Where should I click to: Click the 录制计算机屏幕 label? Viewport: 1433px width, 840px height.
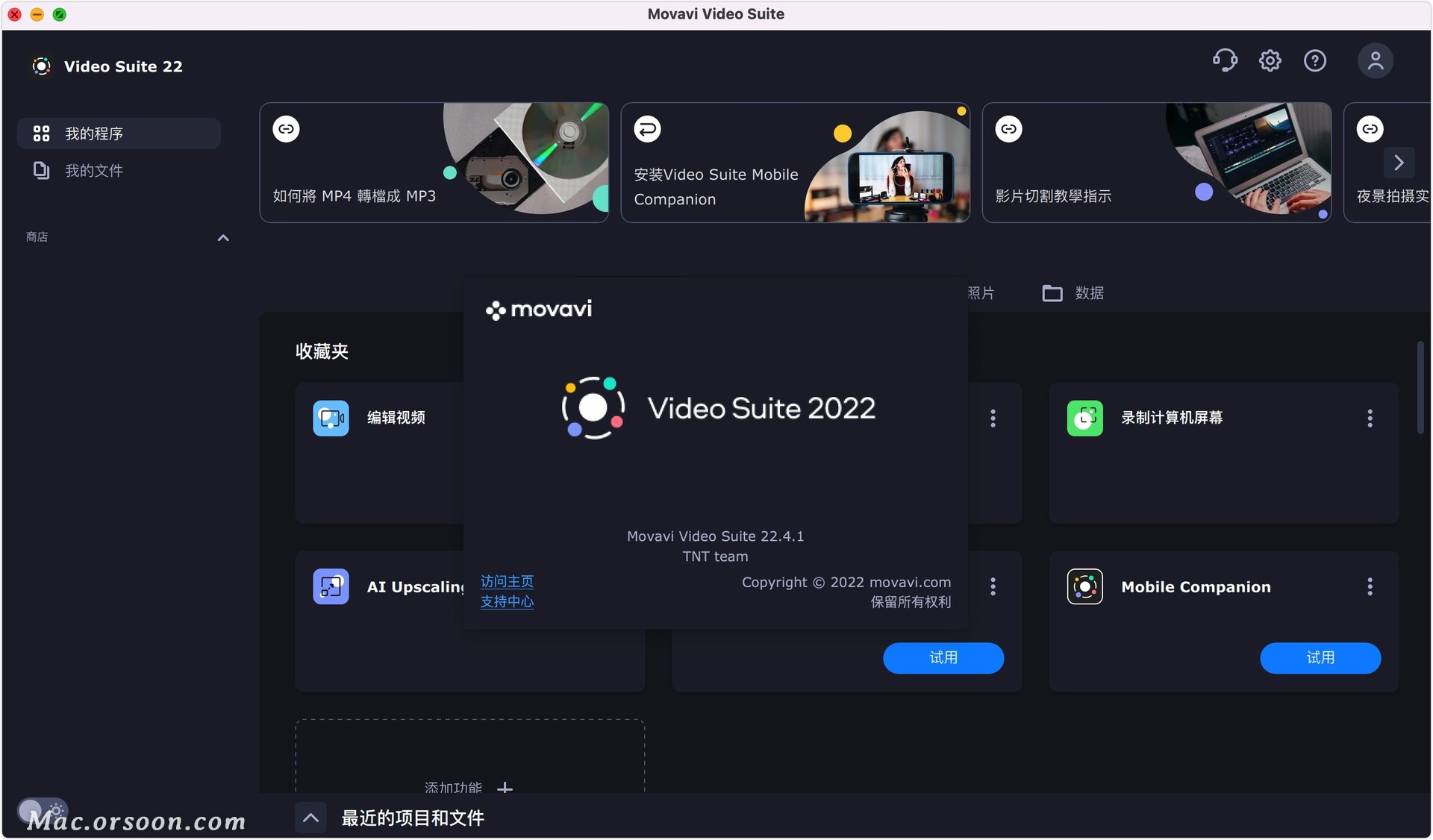coord(1172,418)
